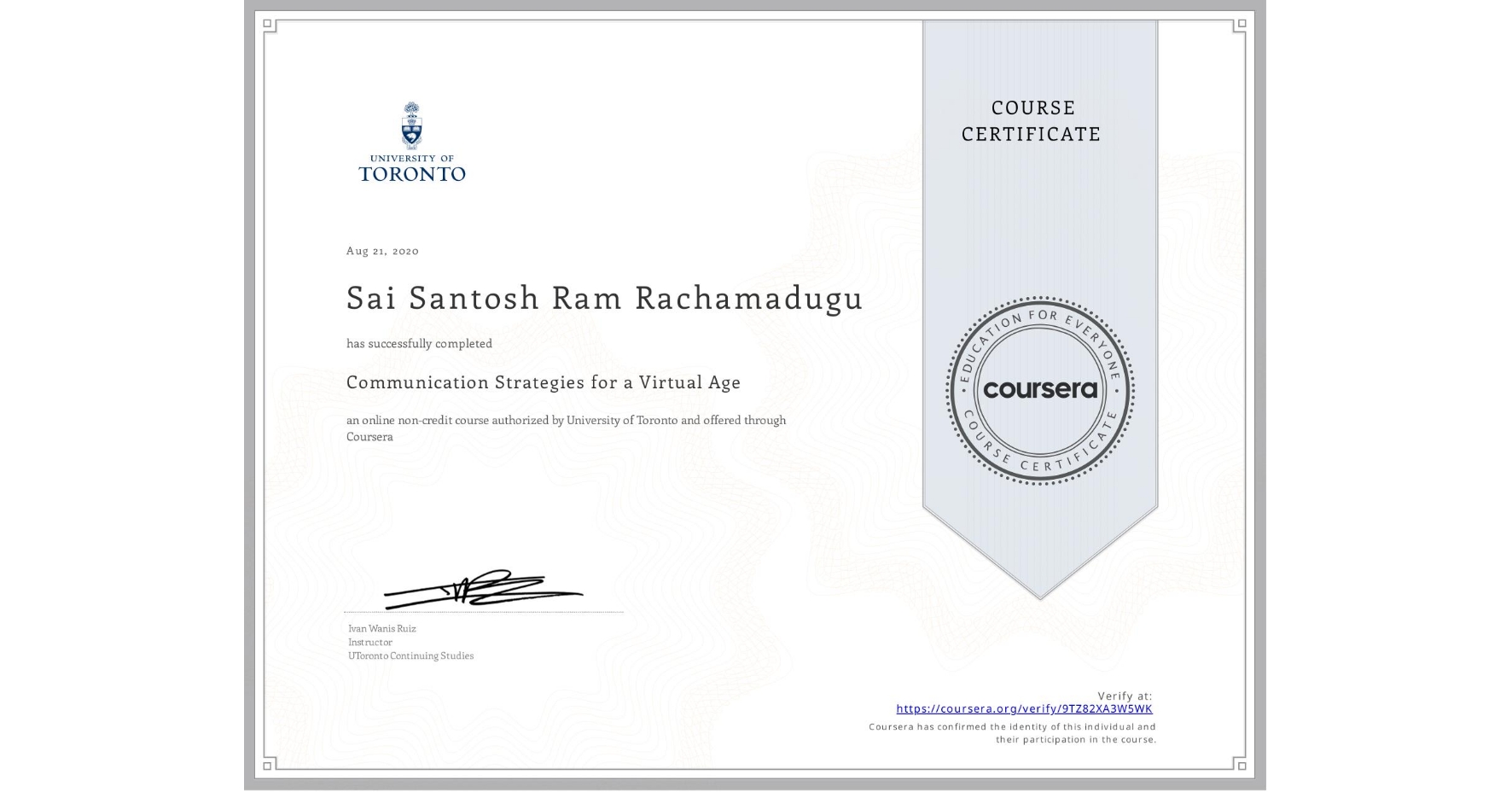Image resolution: width=1512 pixels, height=792 pixels.
Task: Select the course title Communication Strategies for a Virtual Age
Action: 543,382
